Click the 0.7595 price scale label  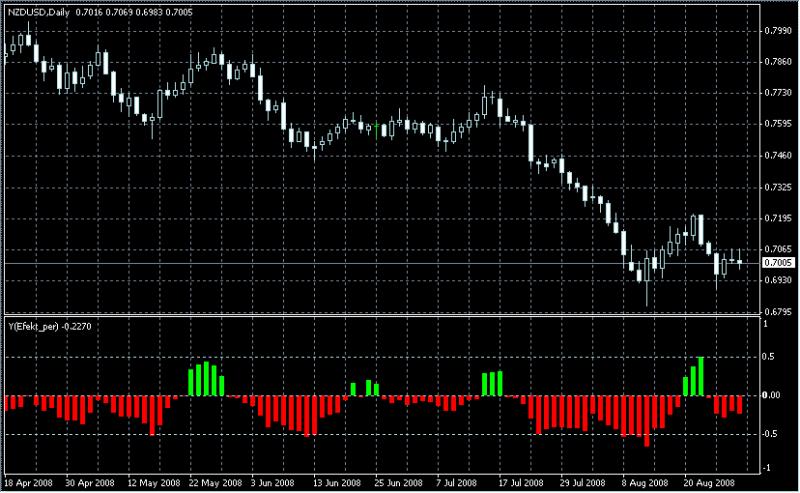(x=778, y=124)
